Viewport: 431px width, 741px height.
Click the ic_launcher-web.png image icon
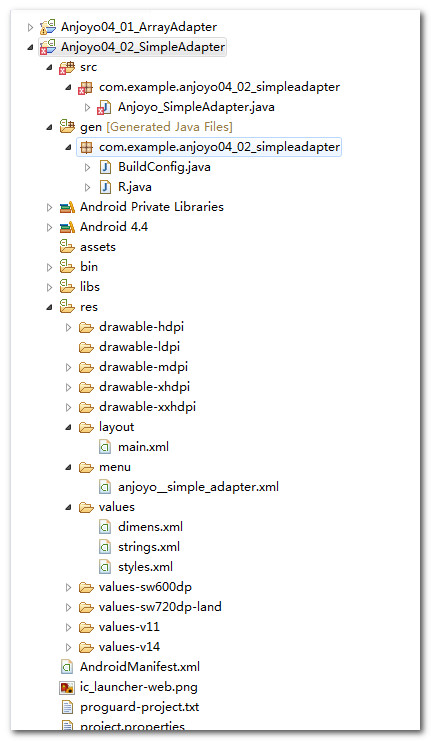[67, 687]
